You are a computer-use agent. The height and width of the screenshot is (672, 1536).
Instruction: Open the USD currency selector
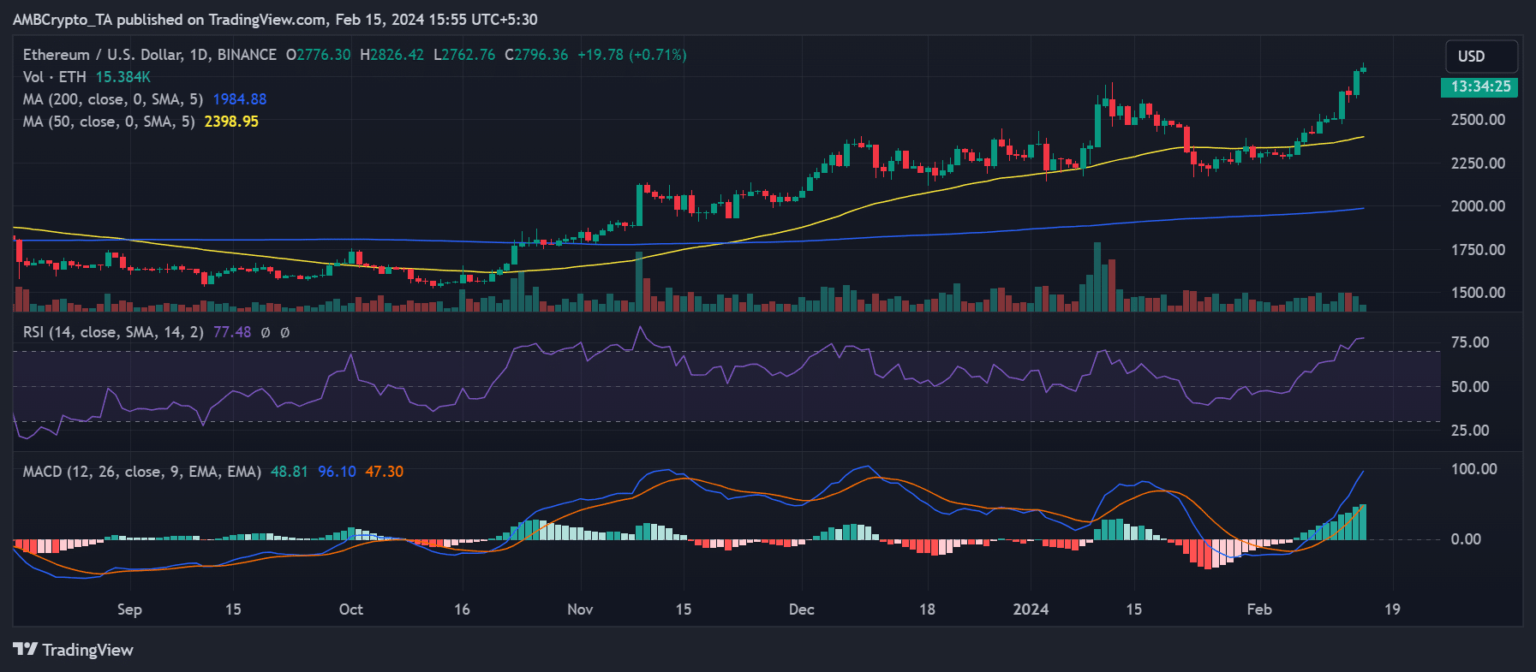(1472, 56)
